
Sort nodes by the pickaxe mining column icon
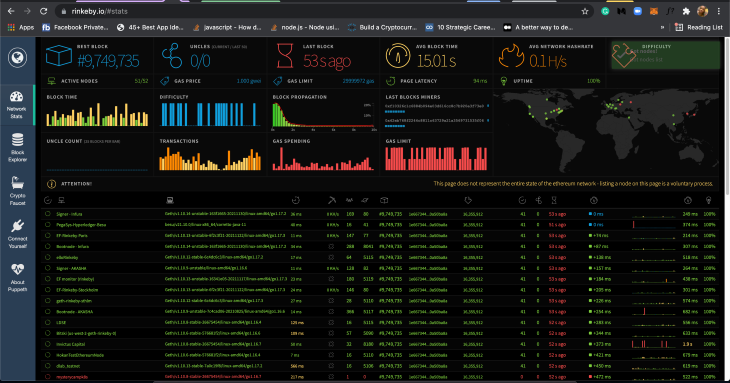(331, 200)
